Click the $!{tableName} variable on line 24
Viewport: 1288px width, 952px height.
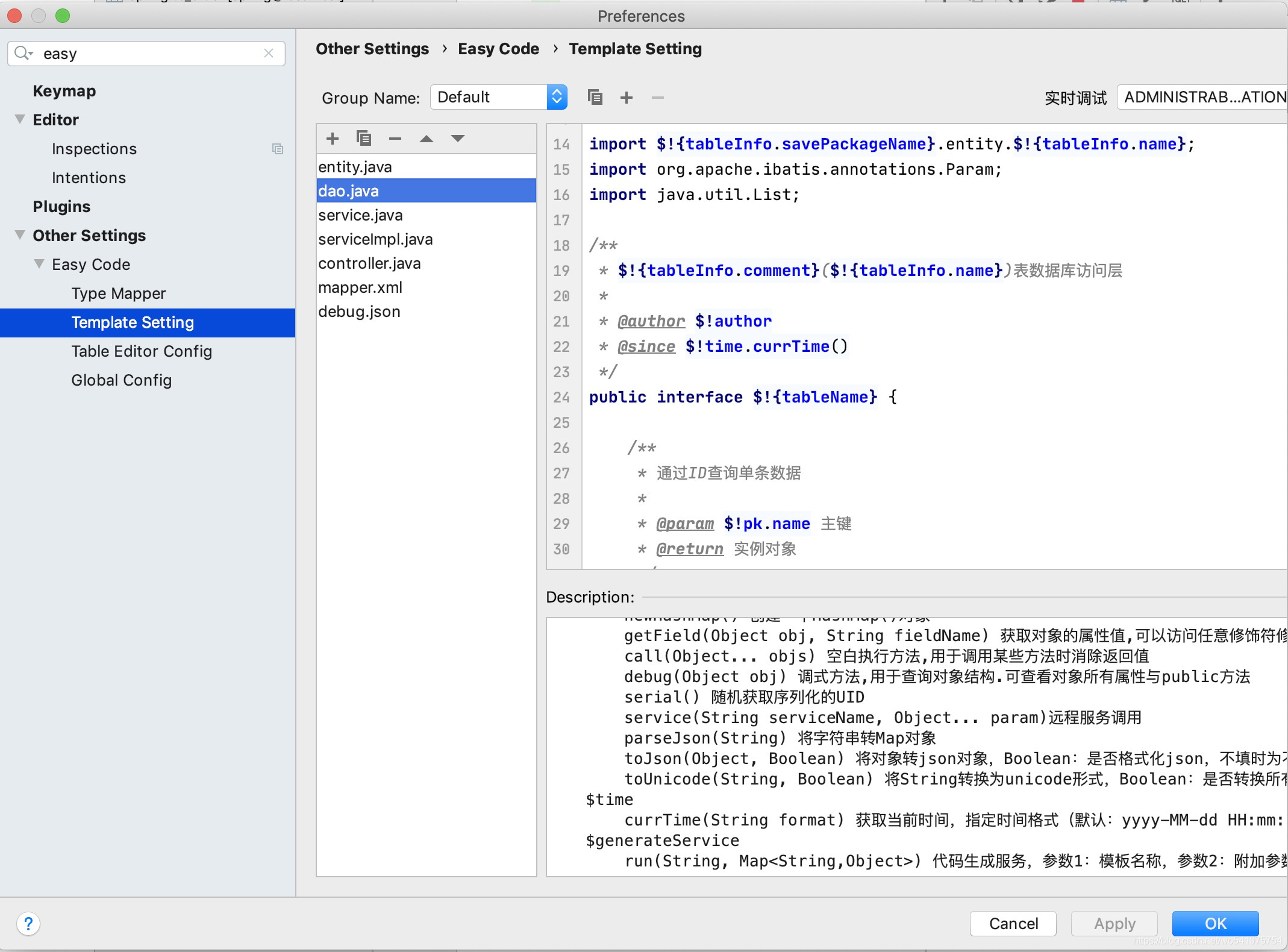click(x=815, y=397)
